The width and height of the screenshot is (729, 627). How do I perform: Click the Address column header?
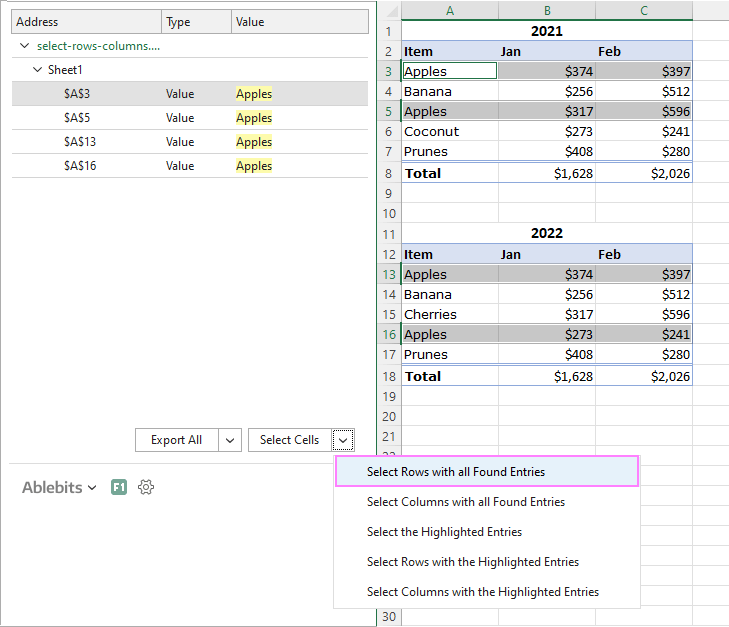click(86, 22)
